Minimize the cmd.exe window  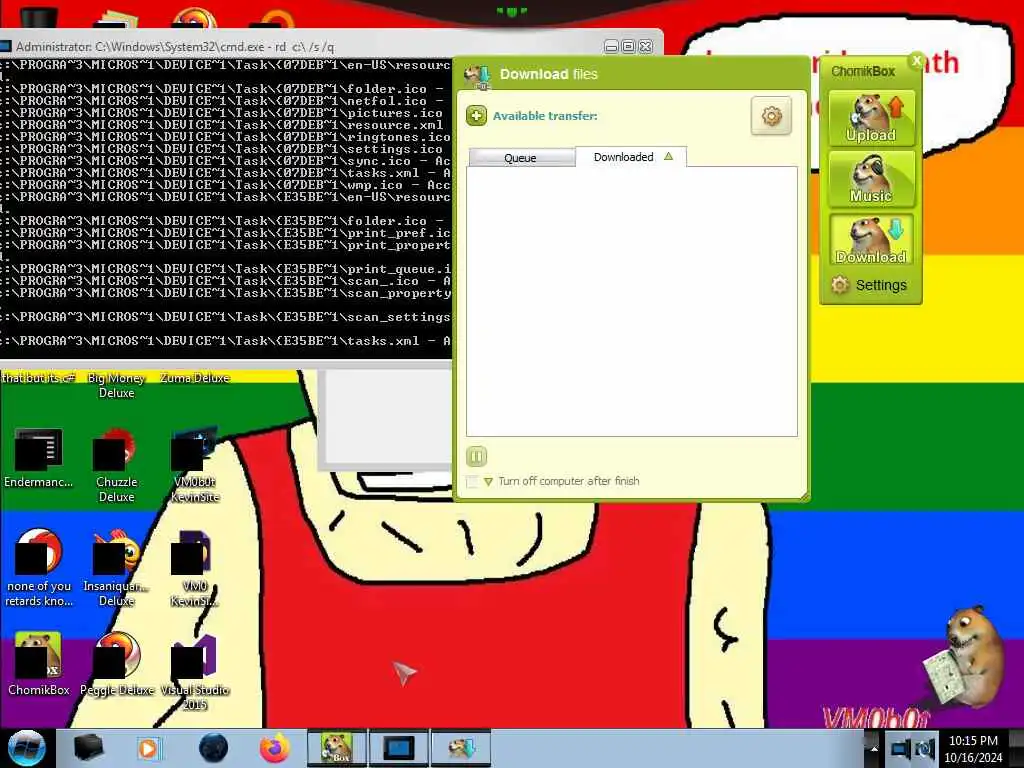click(611, 46)
